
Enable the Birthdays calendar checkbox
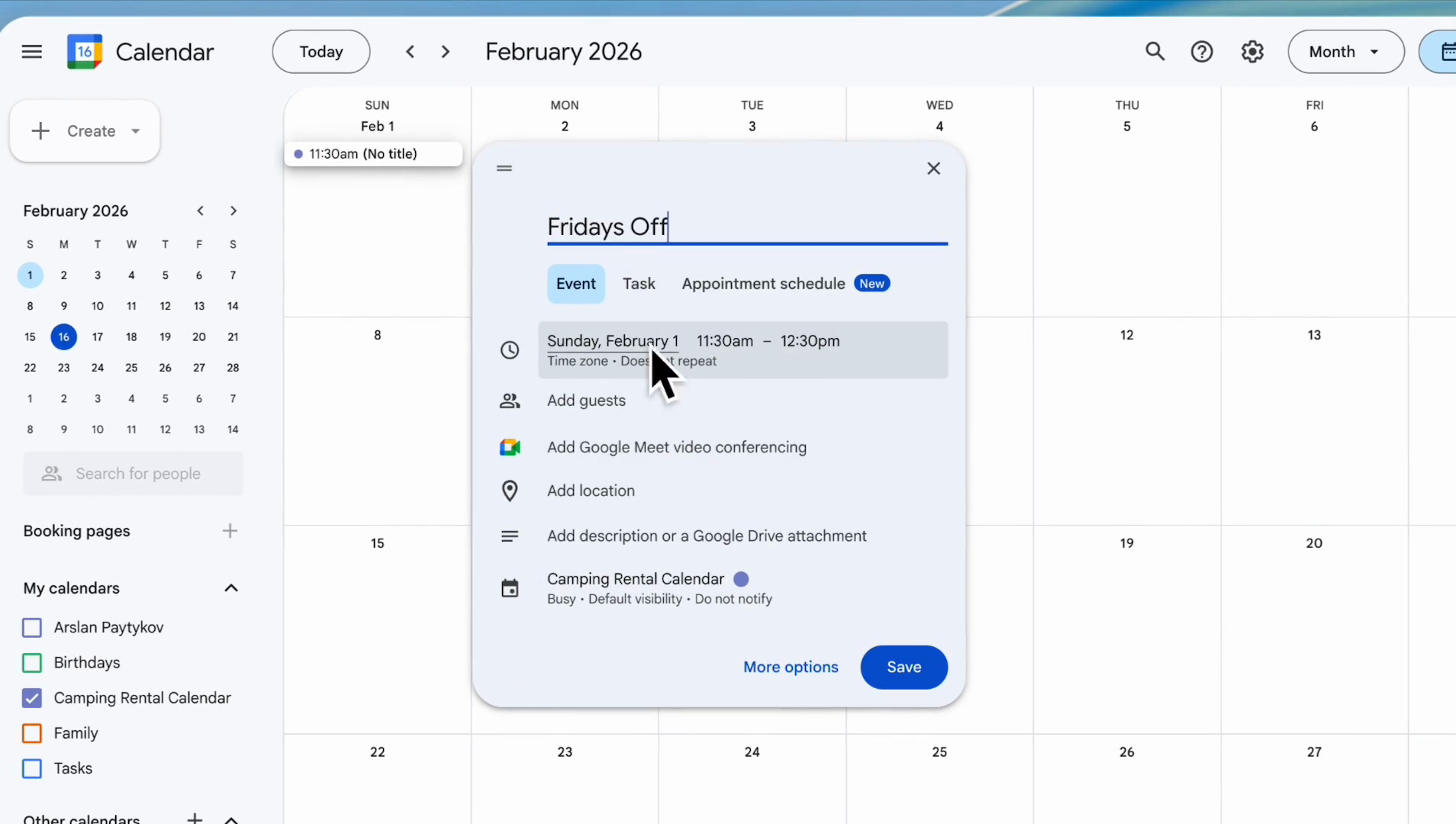pyautogui.click(x=32, y=663)
